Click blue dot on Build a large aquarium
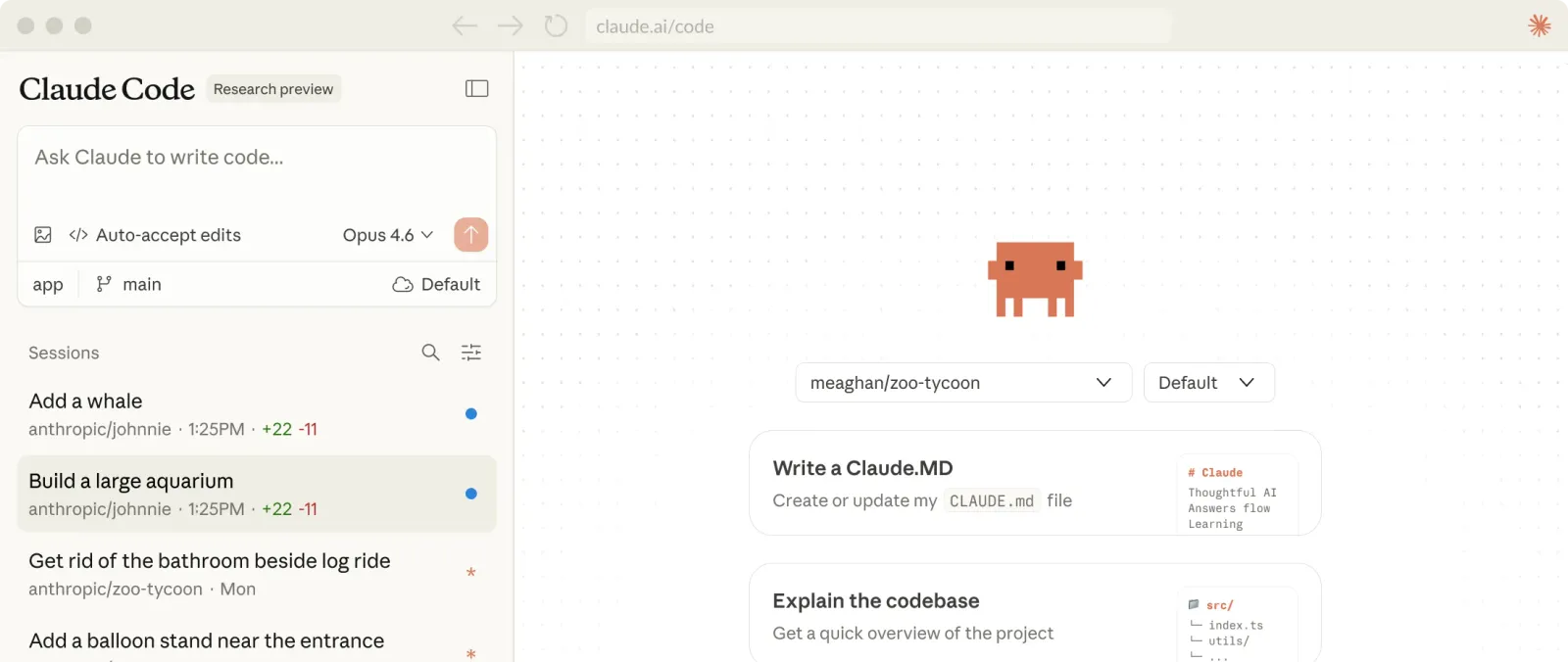The width and height of the screenshot is (1568, 662). [x=471, y=494]
